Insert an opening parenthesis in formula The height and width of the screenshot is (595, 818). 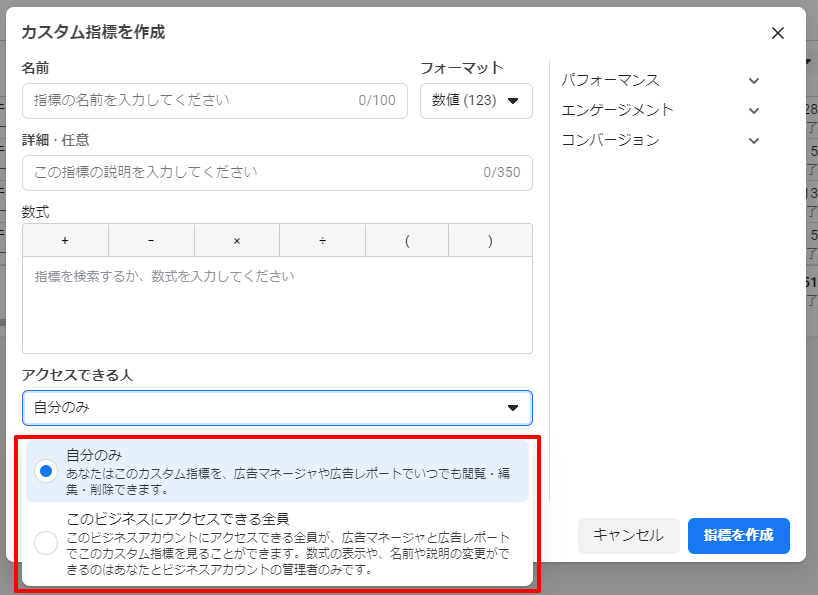click(x=407, y=241)
